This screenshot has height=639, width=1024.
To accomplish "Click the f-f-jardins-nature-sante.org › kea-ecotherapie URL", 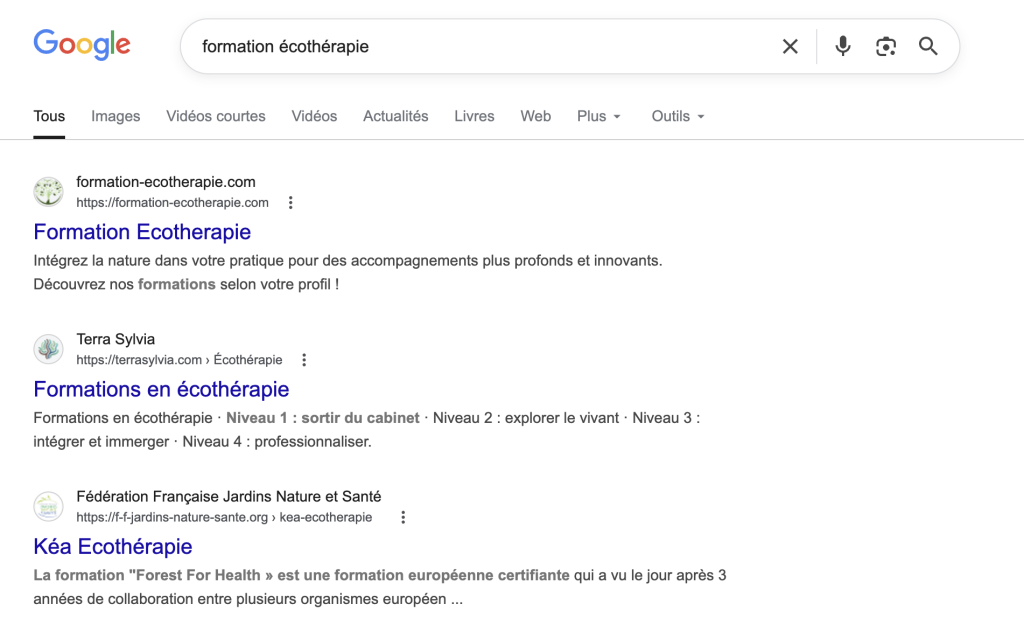I will [x=224, y=517].
